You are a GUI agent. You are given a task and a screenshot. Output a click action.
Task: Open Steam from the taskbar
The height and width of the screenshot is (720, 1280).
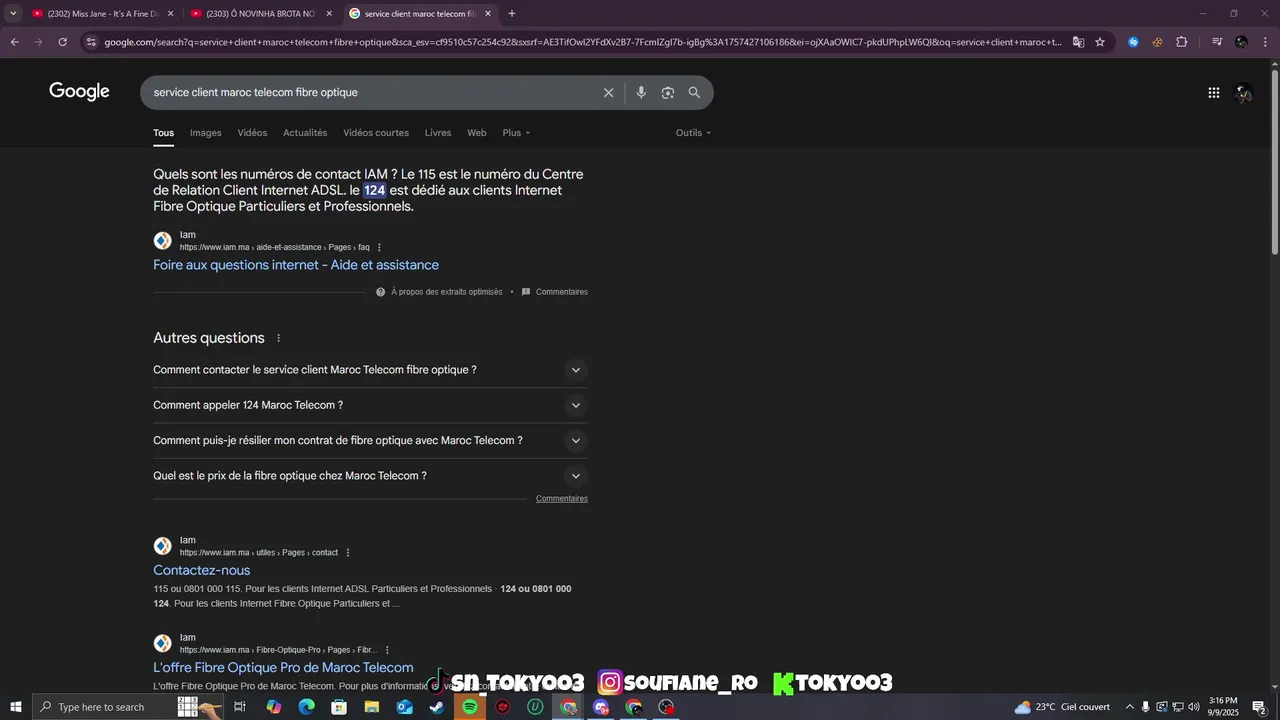[437, 707]
